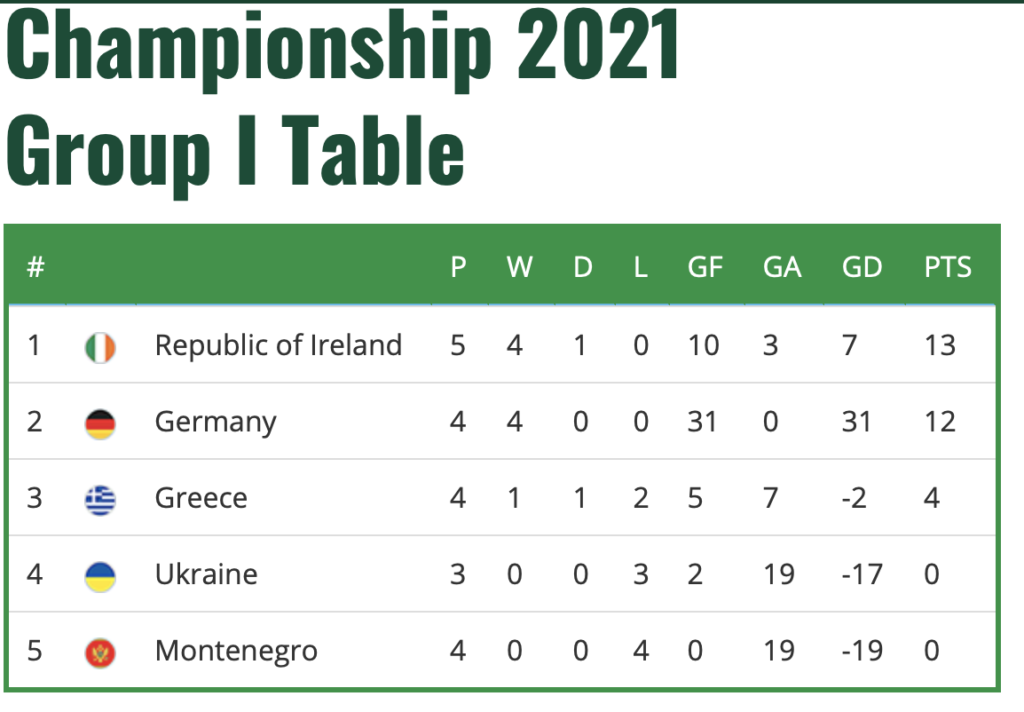The image size is (1024, 712).
Task: Select the Republic of Ireland team name
Action: tap(278, 345)
